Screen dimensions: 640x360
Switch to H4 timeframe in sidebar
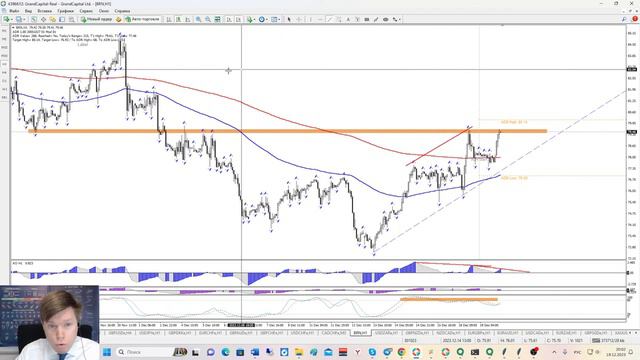4,72
